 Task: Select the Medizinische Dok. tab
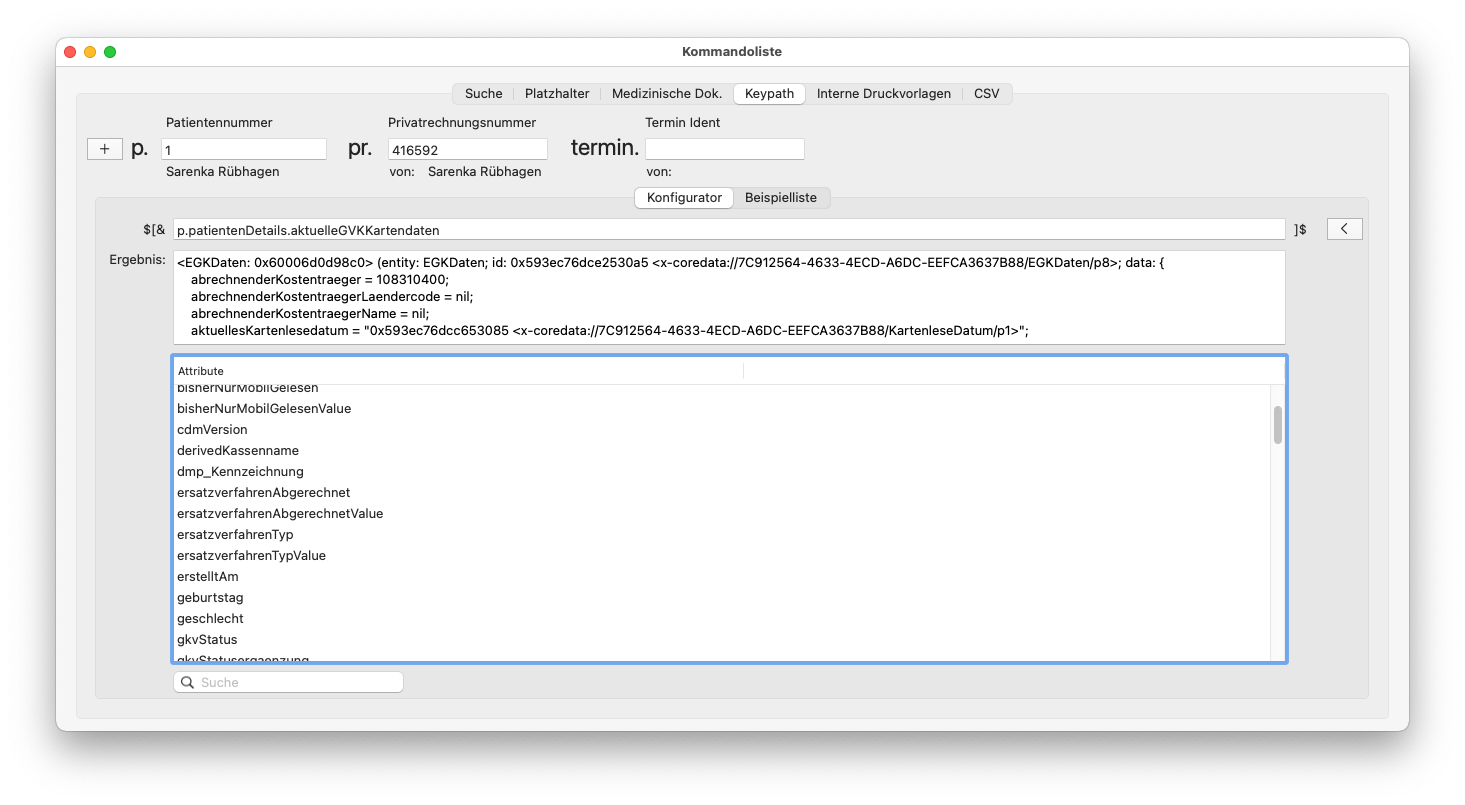[x=667, y=94]
